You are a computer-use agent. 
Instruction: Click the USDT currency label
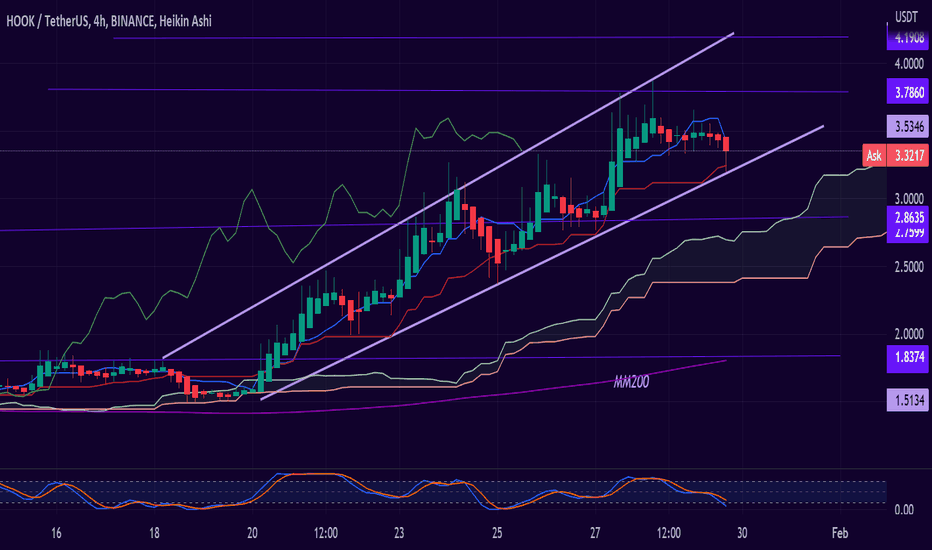(906, 17)
